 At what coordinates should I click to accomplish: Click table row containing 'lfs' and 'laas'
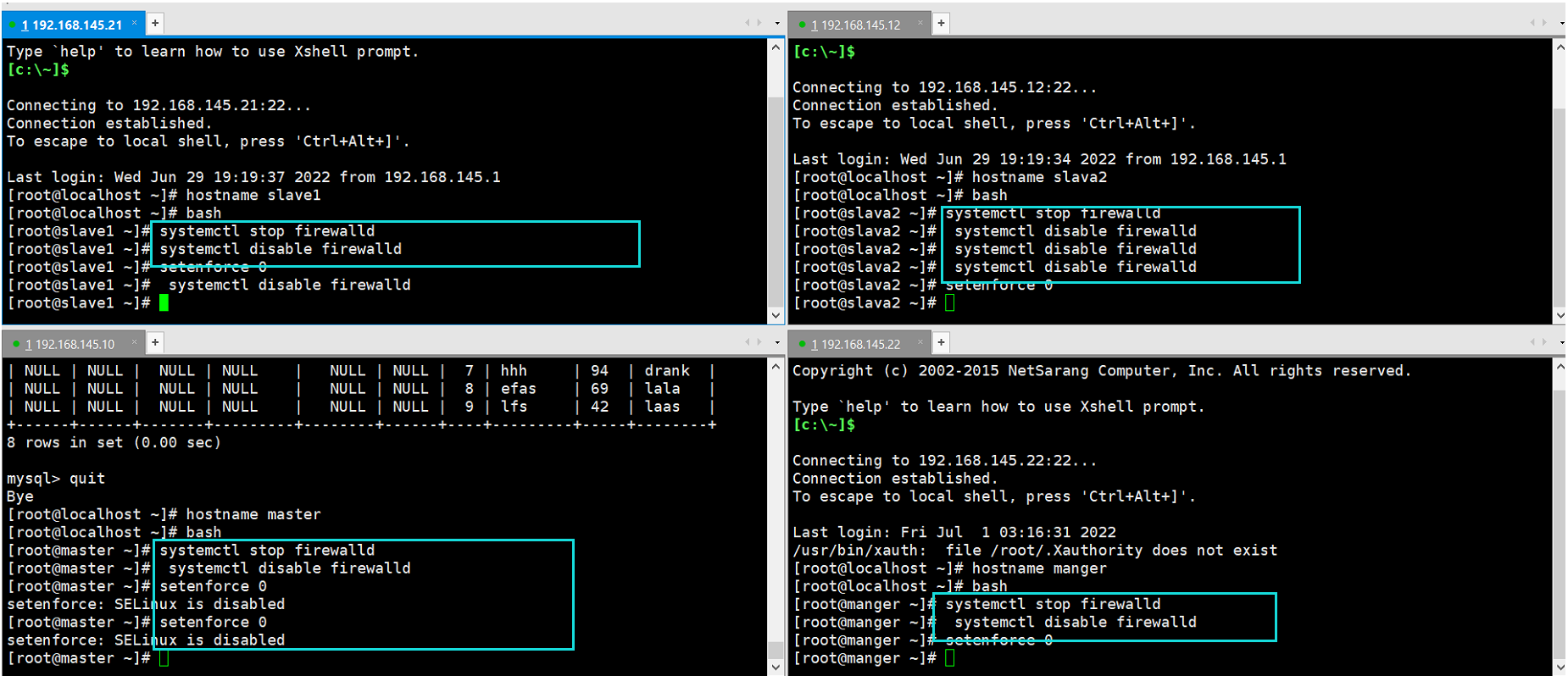coord(362,407)
